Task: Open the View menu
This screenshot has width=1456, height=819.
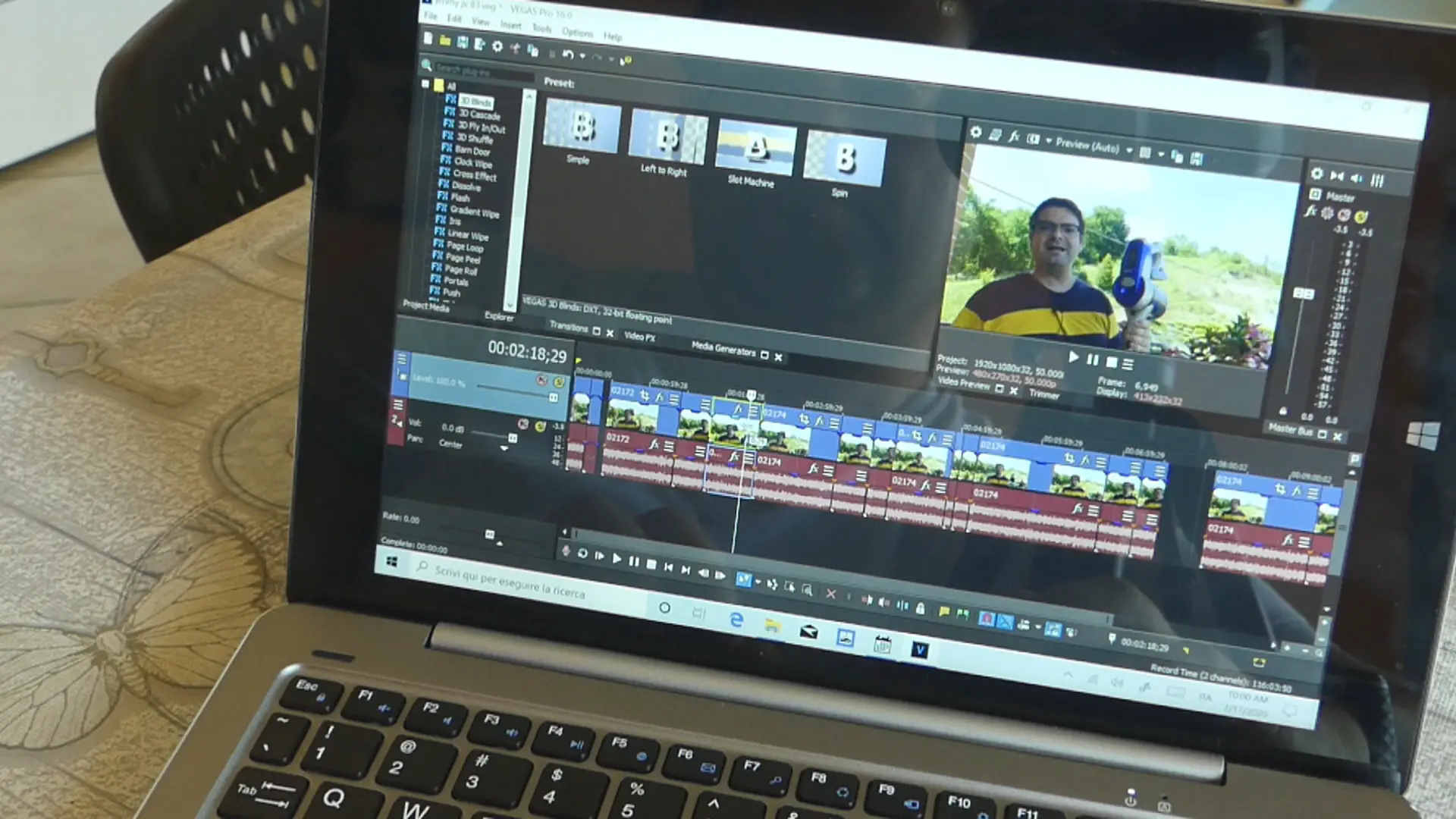Action: (481, 21)
